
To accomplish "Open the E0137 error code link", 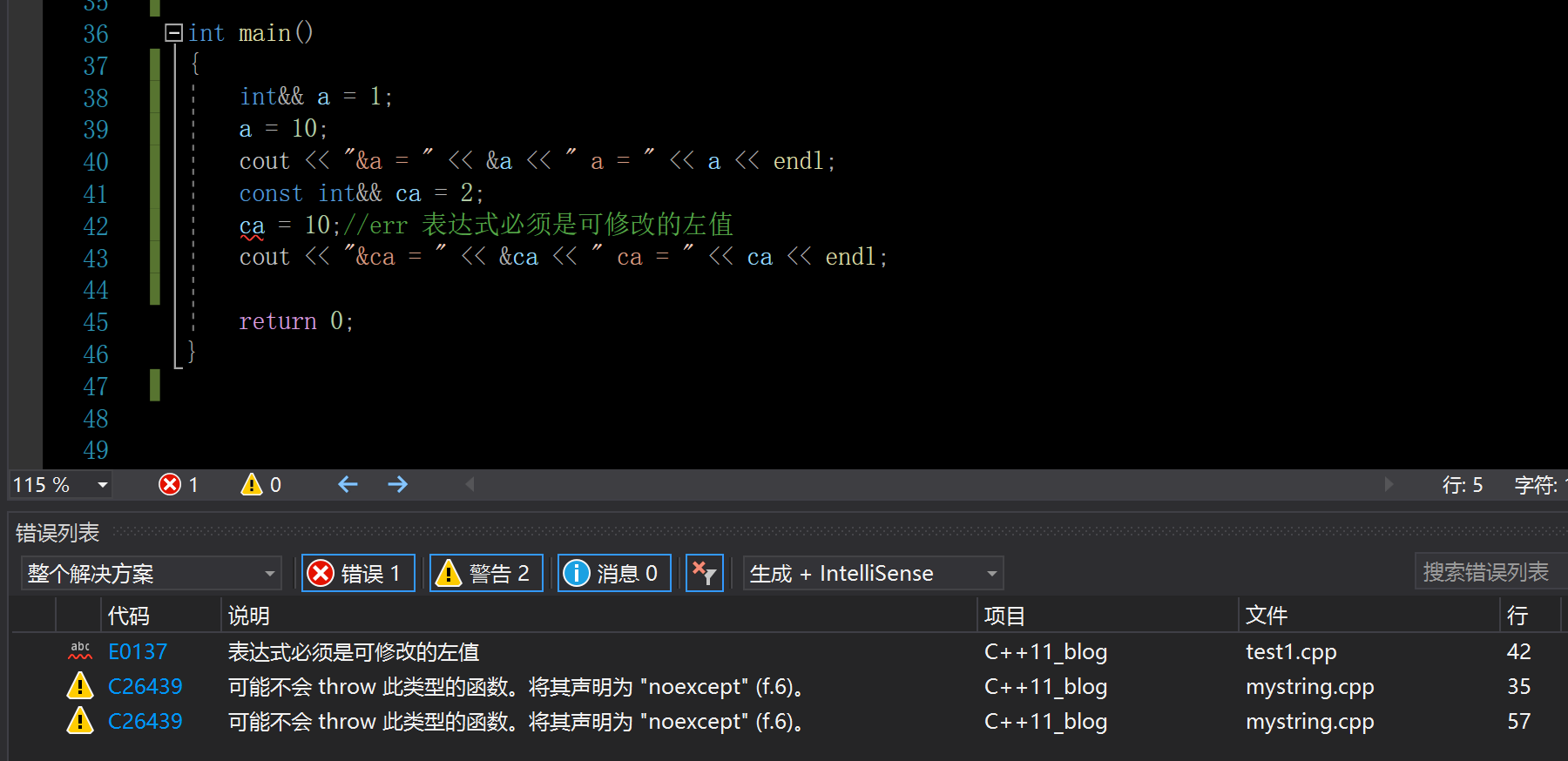I will (x=138, y=651).
